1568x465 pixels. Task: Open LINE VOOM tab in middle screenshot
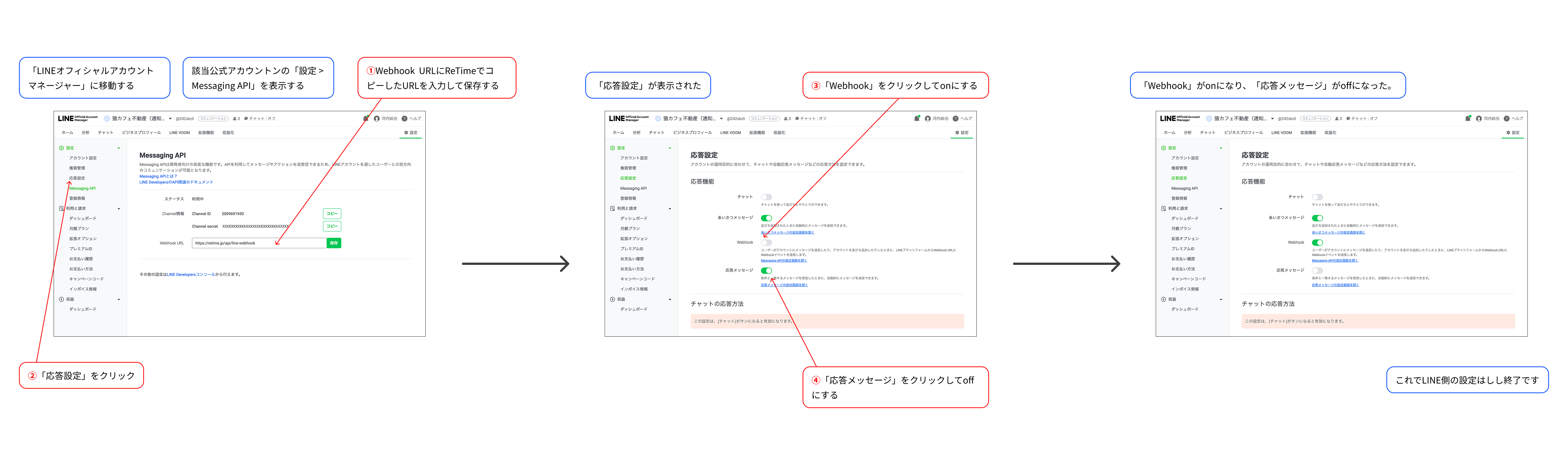pyautogui.click(x=730, y=133)
